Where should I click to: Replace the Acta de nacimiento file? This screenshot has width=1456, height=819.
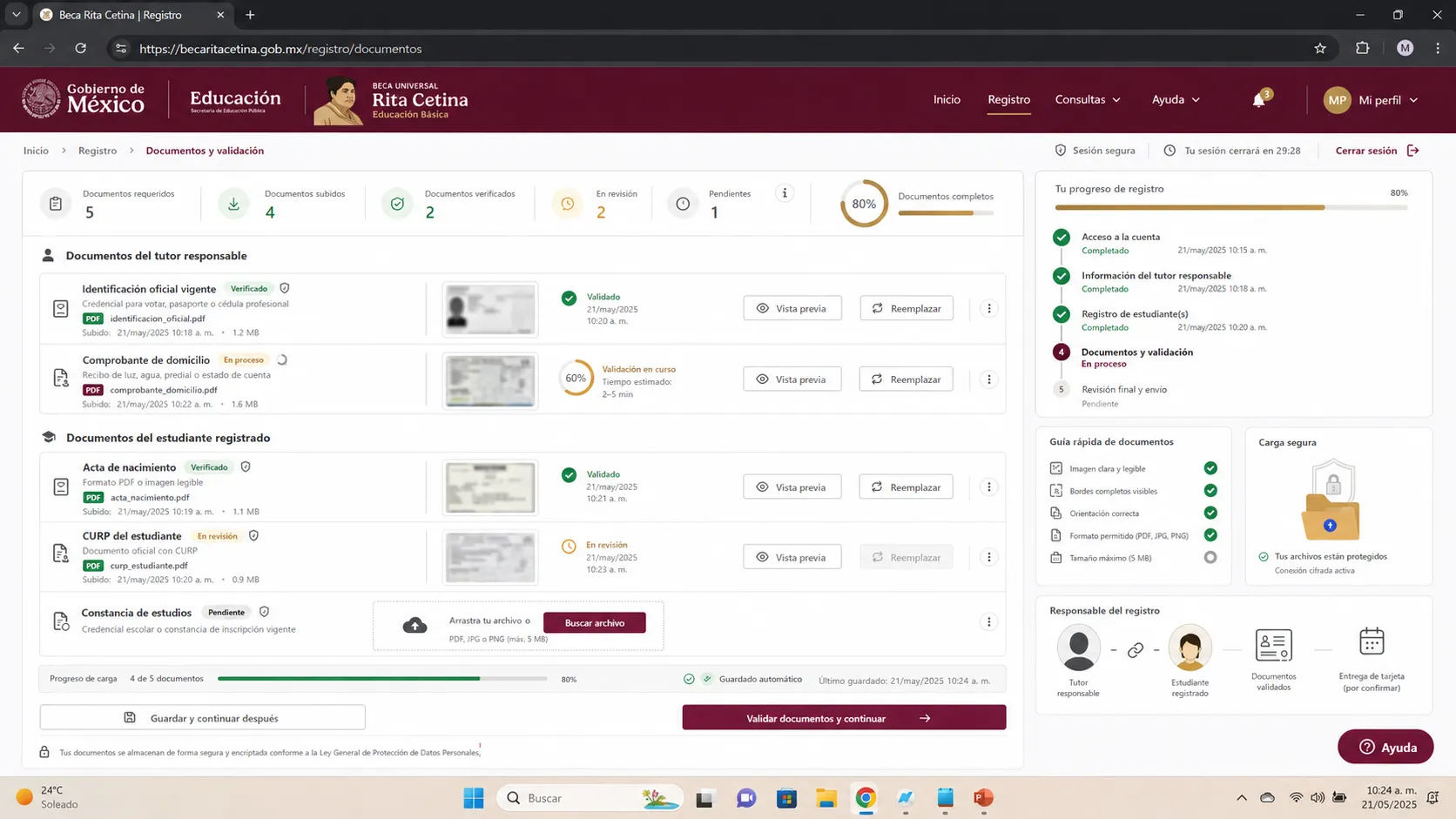coord(907,487)
